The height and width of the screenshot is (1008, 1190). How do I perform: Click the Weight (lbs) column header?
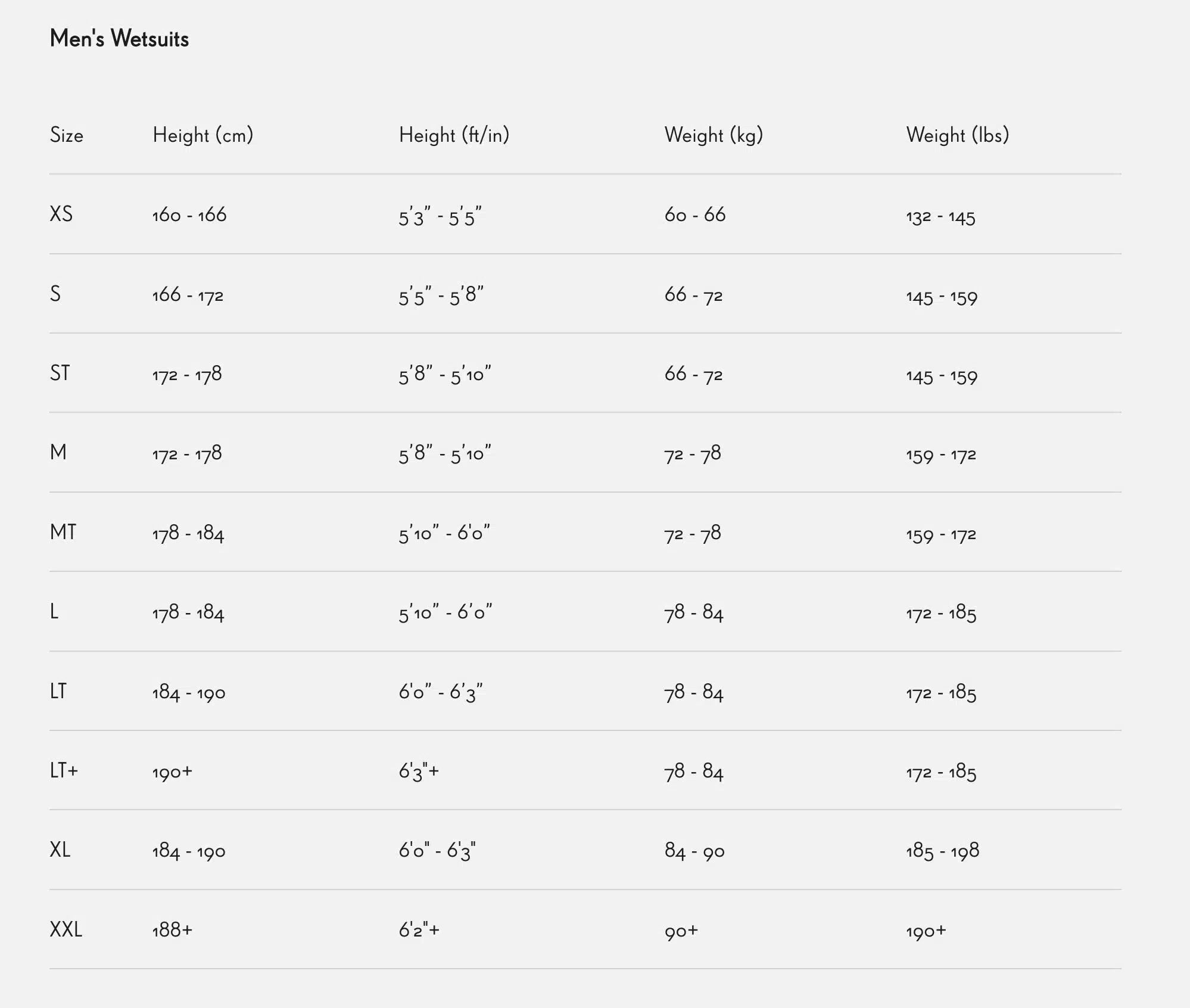coord(957,135)
